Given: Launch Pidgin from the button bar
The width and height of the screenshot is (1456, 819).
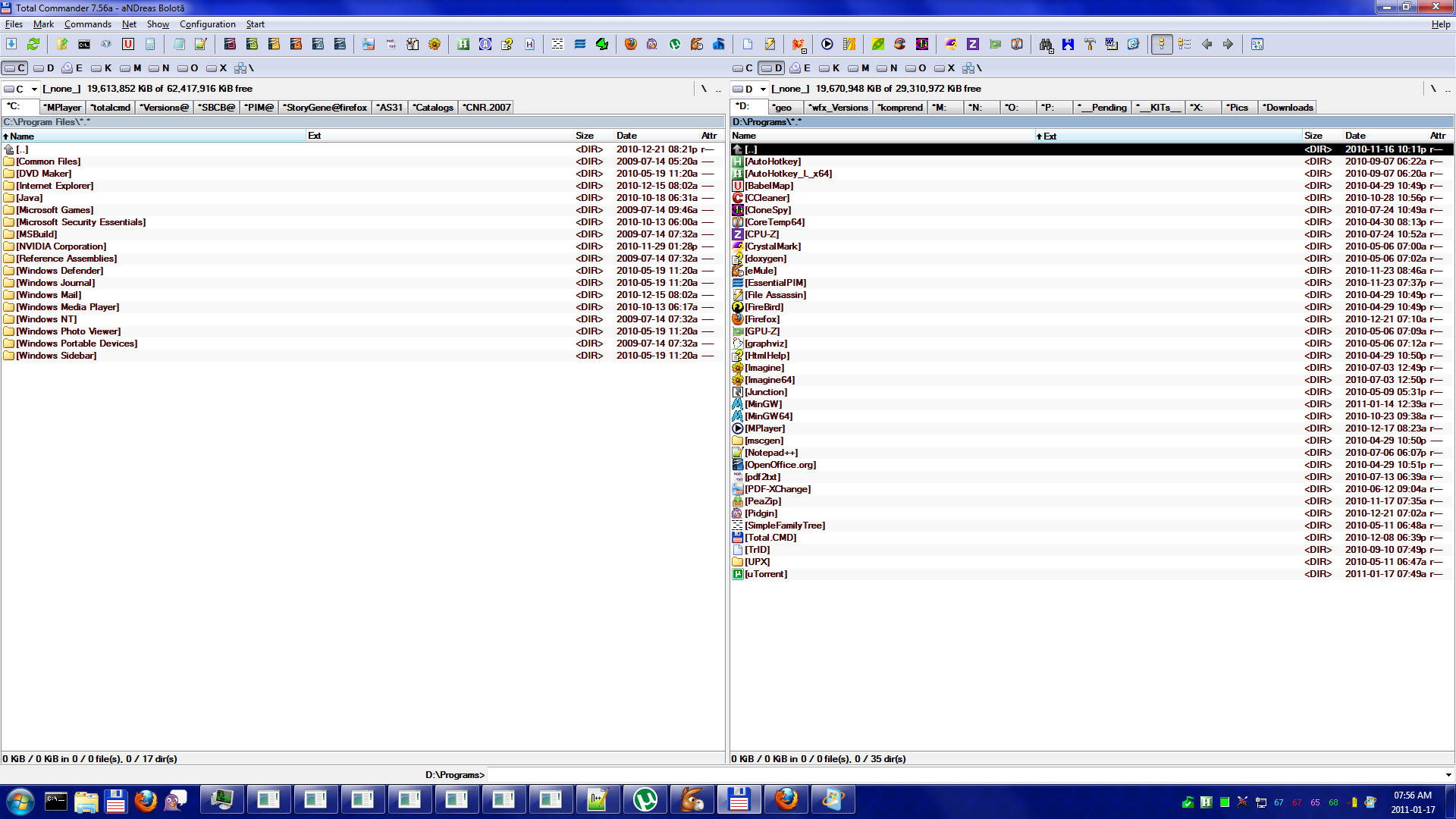Looking at the screenshot, I should pos(652,44).
